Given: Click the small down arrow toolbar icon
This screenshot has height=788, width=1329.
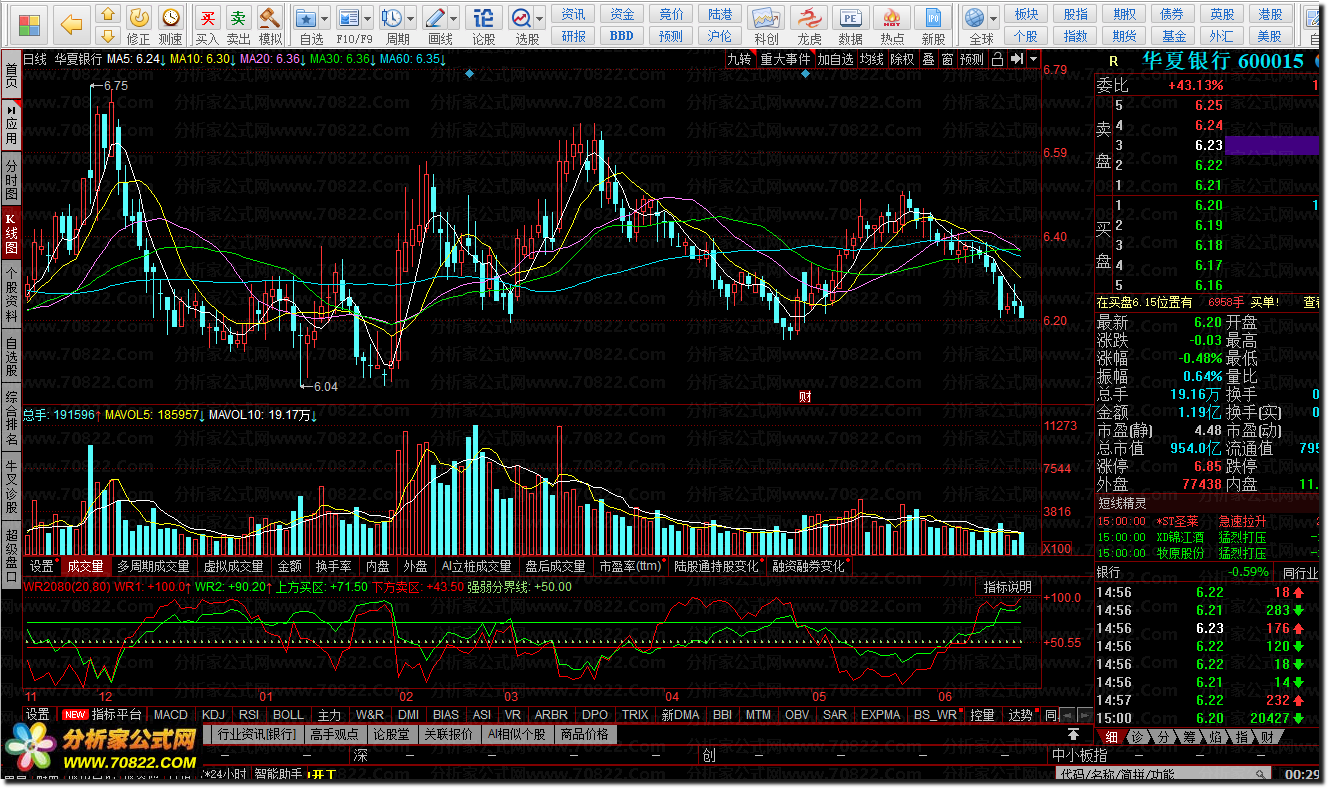Looking at the screenshot, I should pos(107,37).
